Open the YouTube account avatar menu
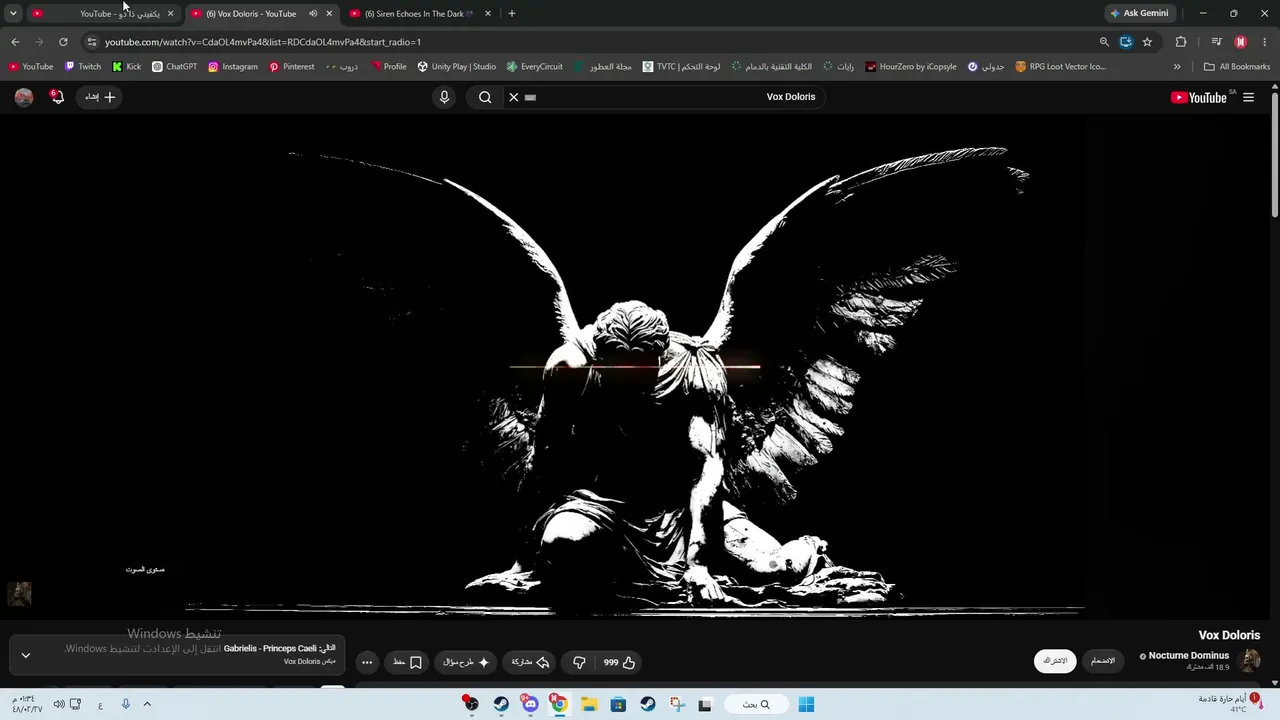1280x720 pixels. point(24,97)
